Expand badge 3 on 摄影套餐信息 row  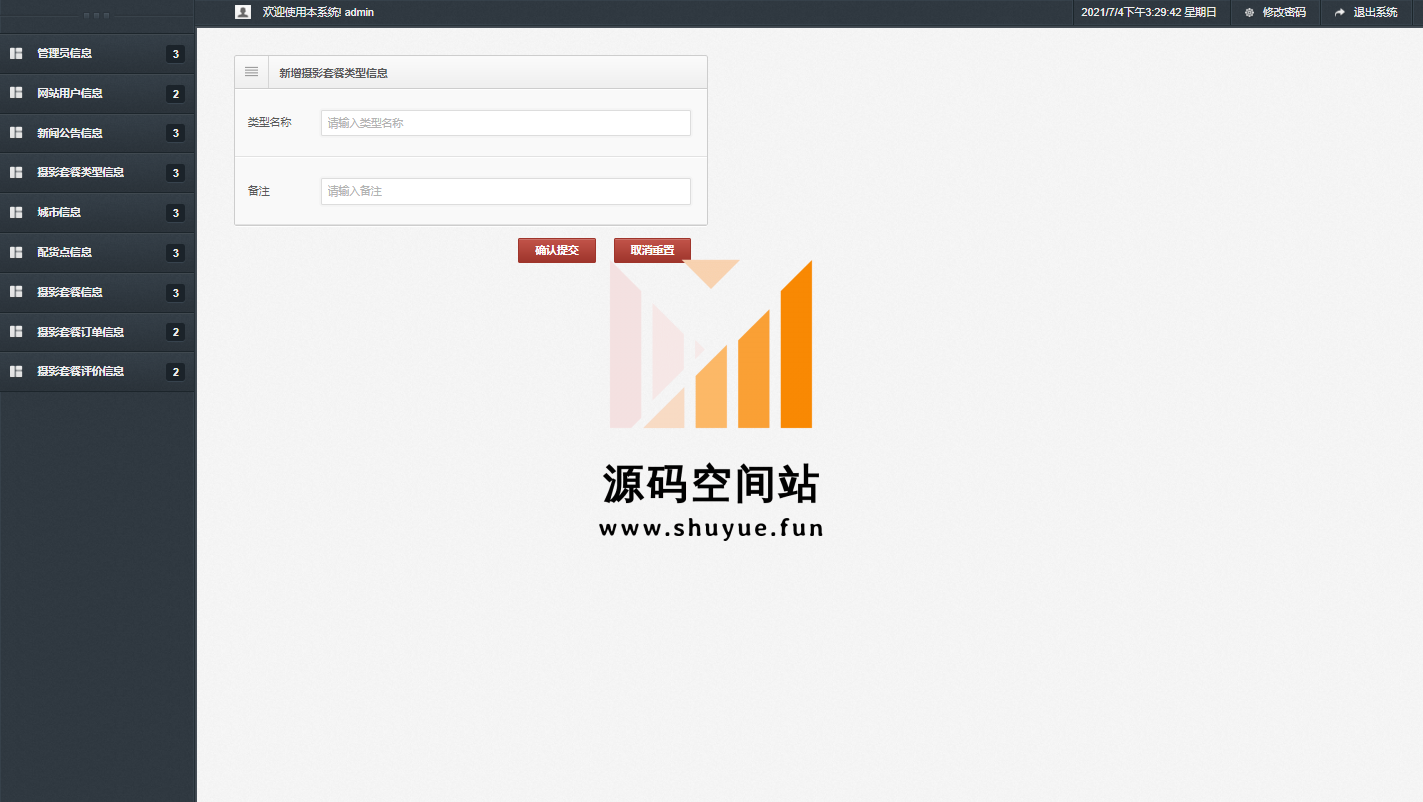[176, 293]
